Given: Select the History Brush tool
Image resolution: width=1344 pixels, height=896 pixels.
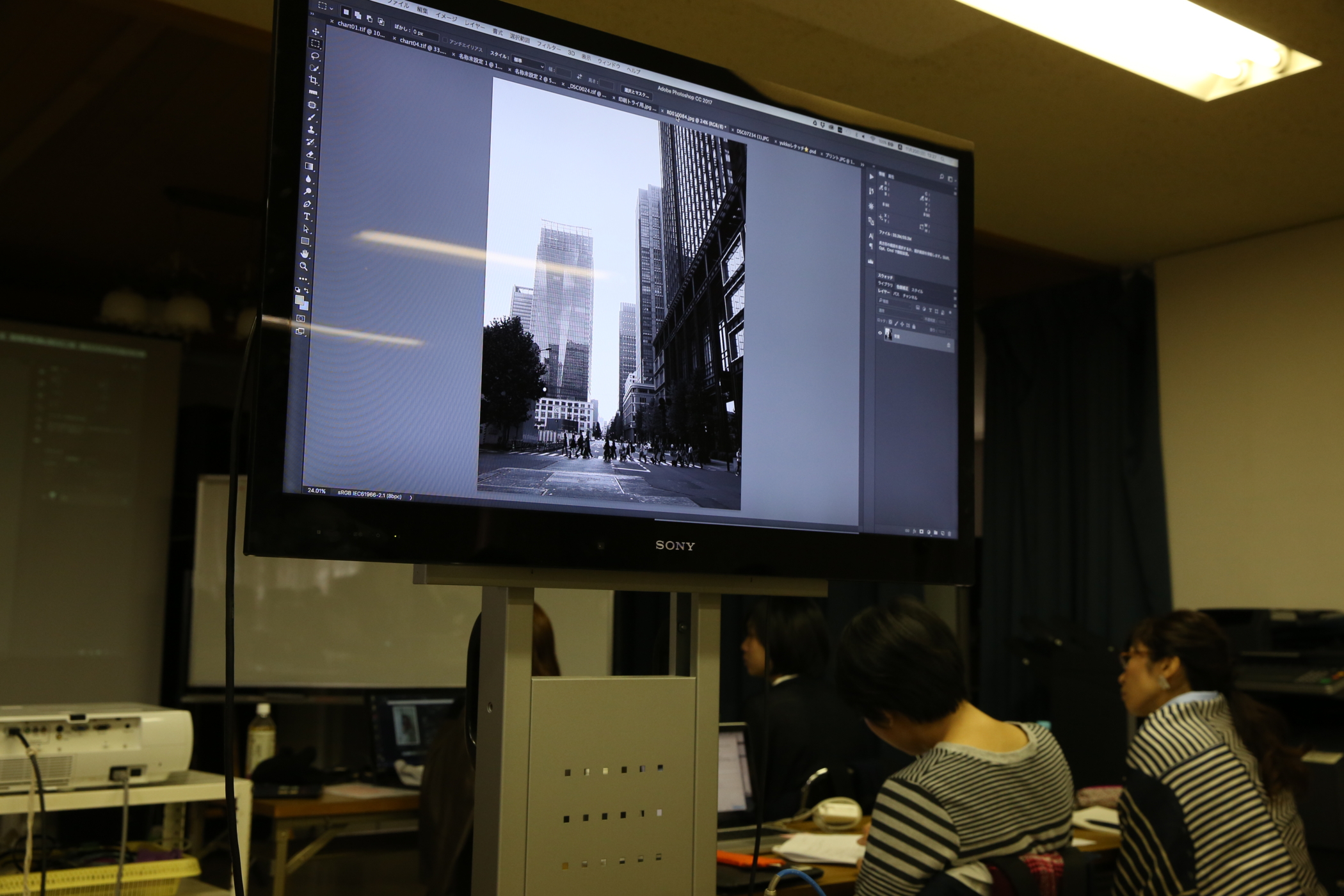Looking at the screenshot, I should (310, 142).
